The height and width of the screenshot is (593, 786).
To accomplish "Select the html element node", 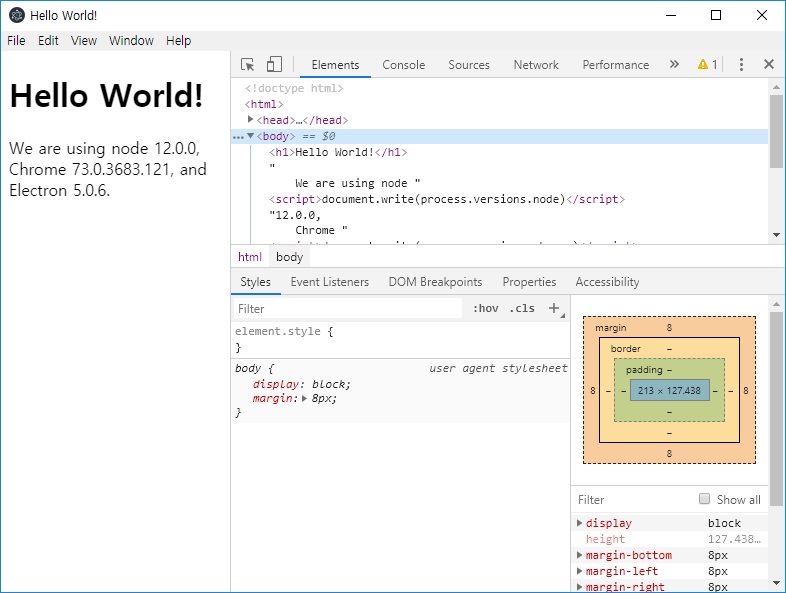I will 264,104.
